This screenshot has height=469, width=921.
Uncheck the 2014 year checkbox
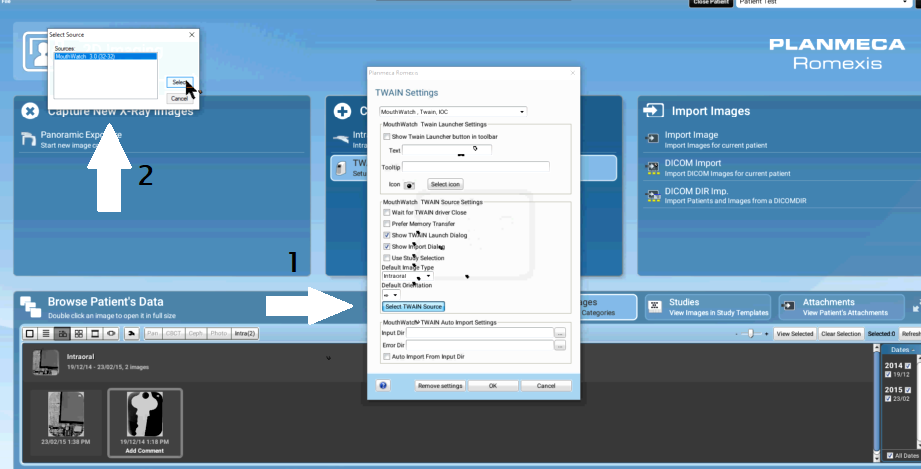[x=908, y=366]
